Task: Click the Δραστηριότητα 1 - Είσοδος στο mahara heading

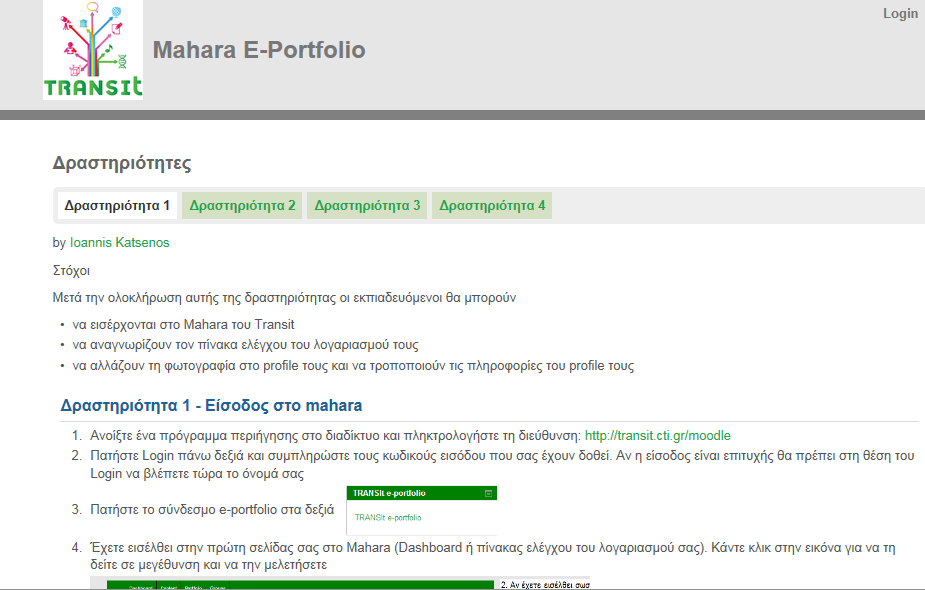Action: 211,405
